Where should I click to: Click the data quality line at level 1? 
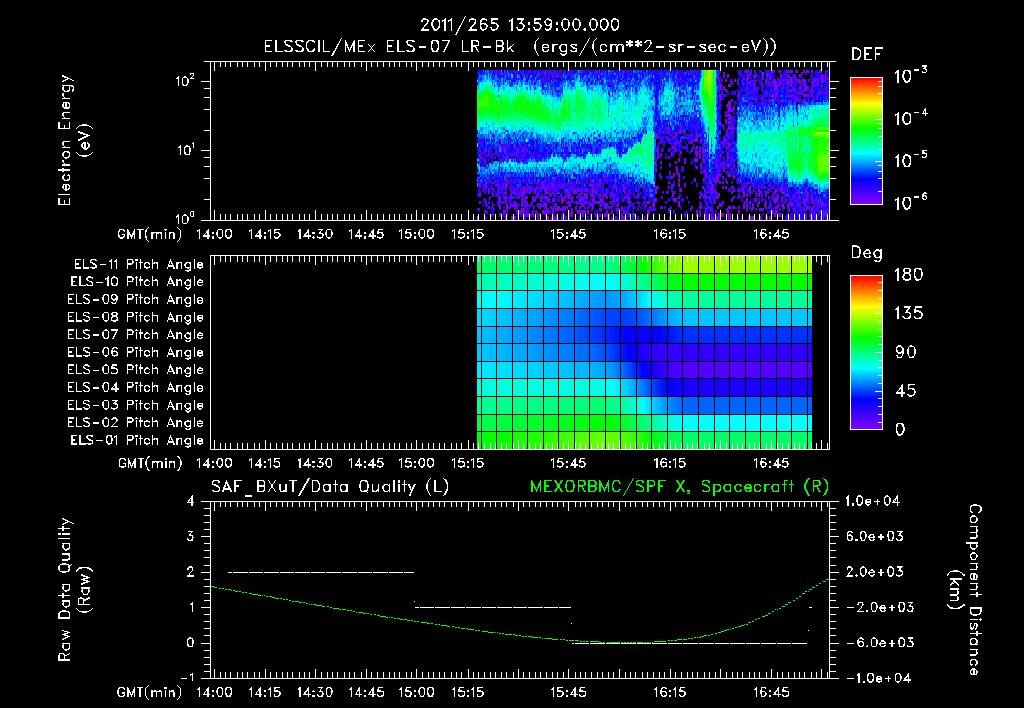tap(493, 607)
